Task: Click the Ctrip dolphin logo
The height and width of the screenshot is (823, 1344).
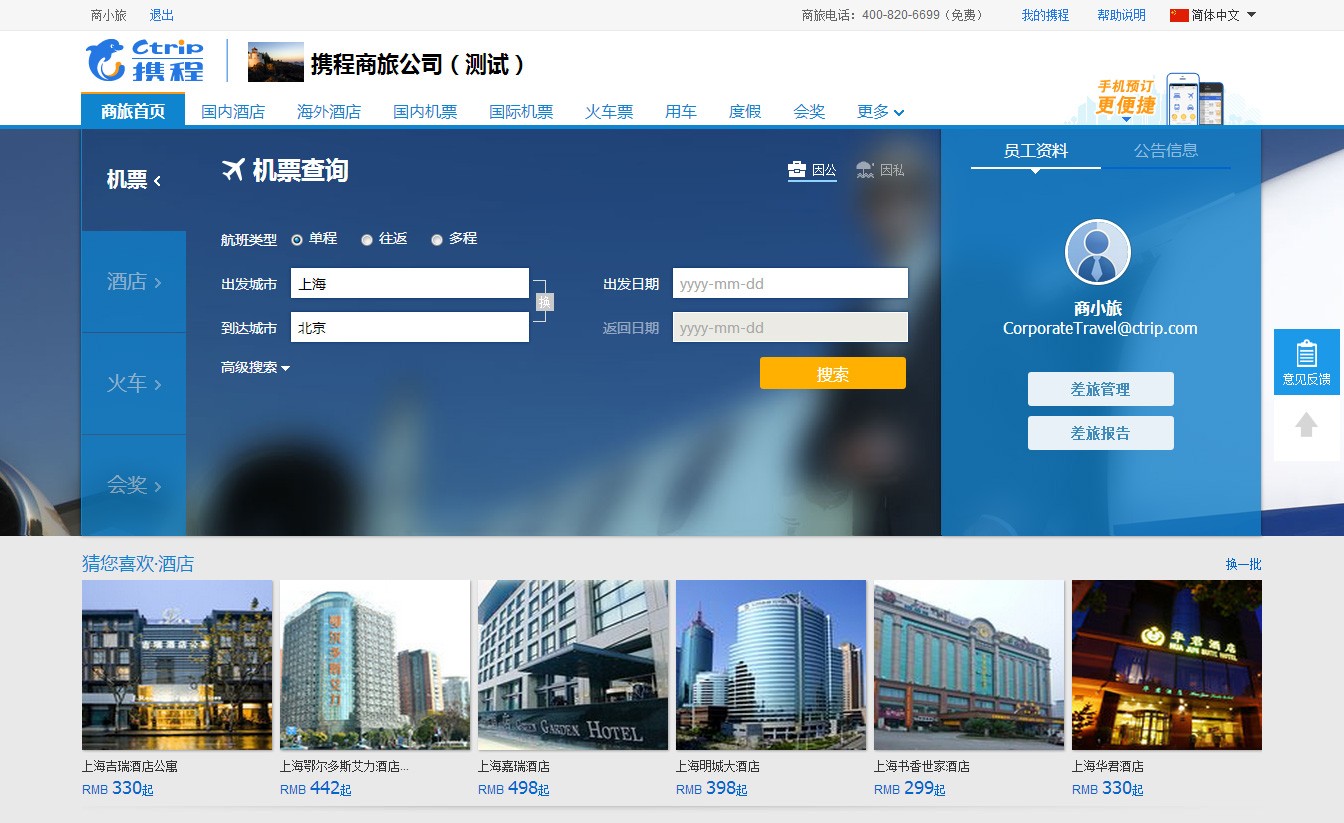Action: click(x=145, y=60)
